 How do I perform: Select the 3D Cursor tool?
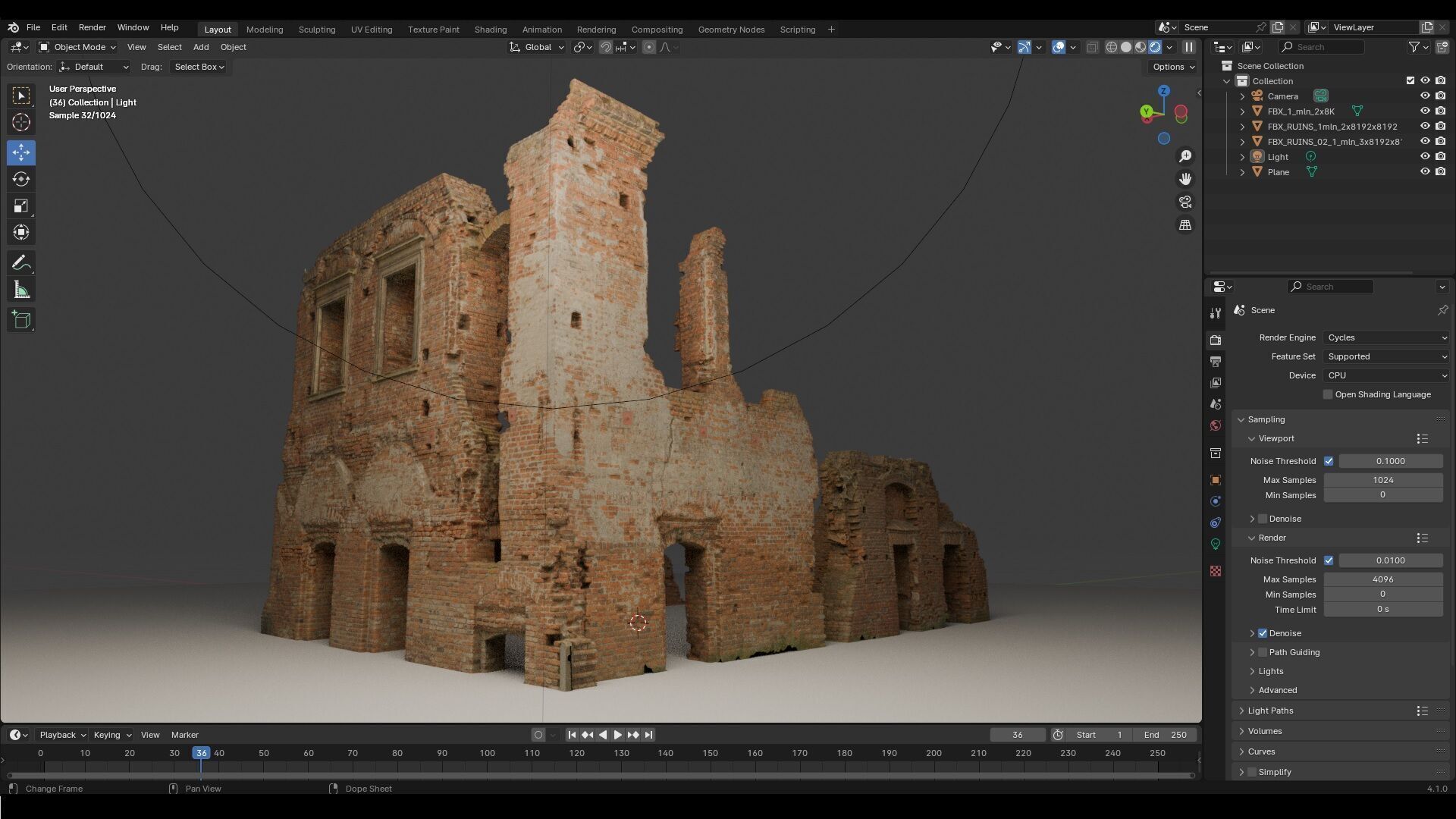click(21, 122)
